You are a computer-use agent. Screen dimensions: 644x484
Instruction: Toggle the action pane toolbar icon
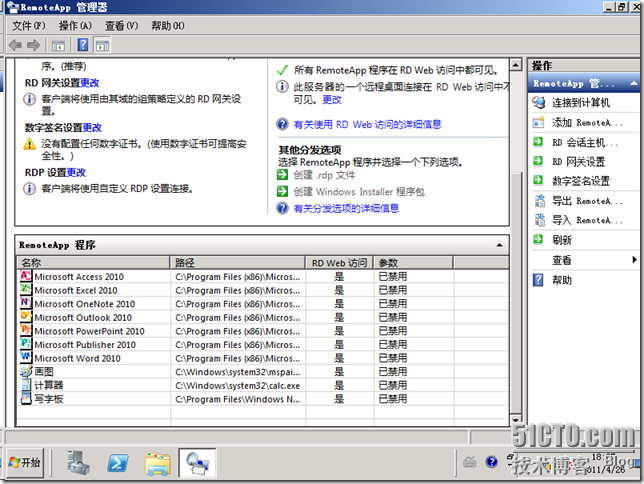pos(102,46)
